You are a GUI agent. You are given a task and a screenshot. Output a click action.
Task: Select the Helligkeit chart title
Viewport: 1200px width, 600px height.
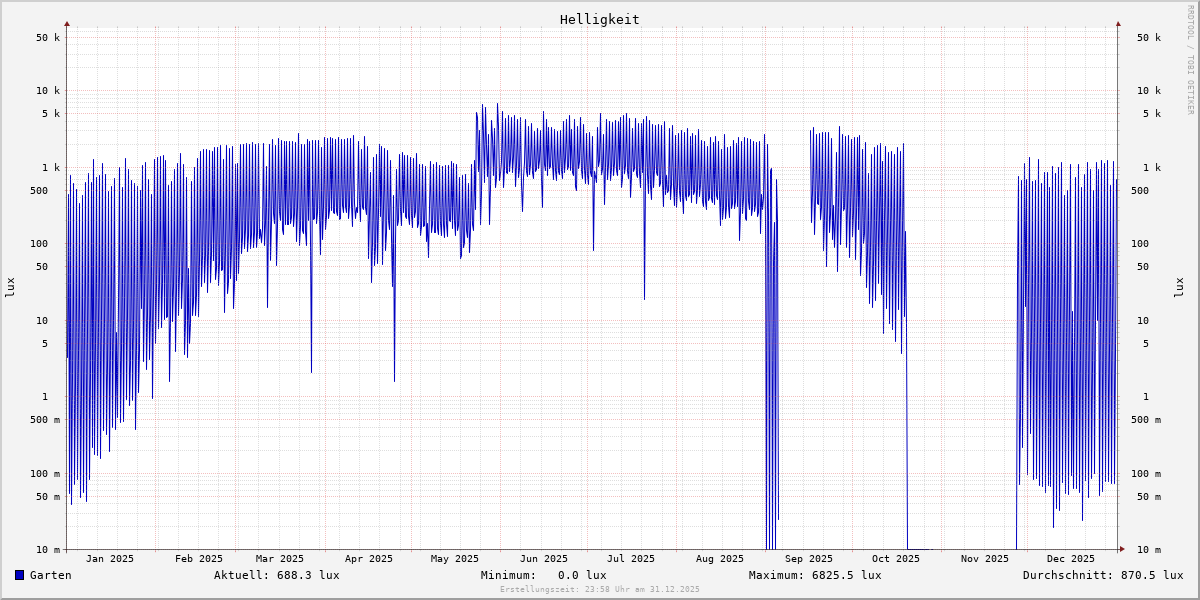pyautogui.click(x=599, y=19)
